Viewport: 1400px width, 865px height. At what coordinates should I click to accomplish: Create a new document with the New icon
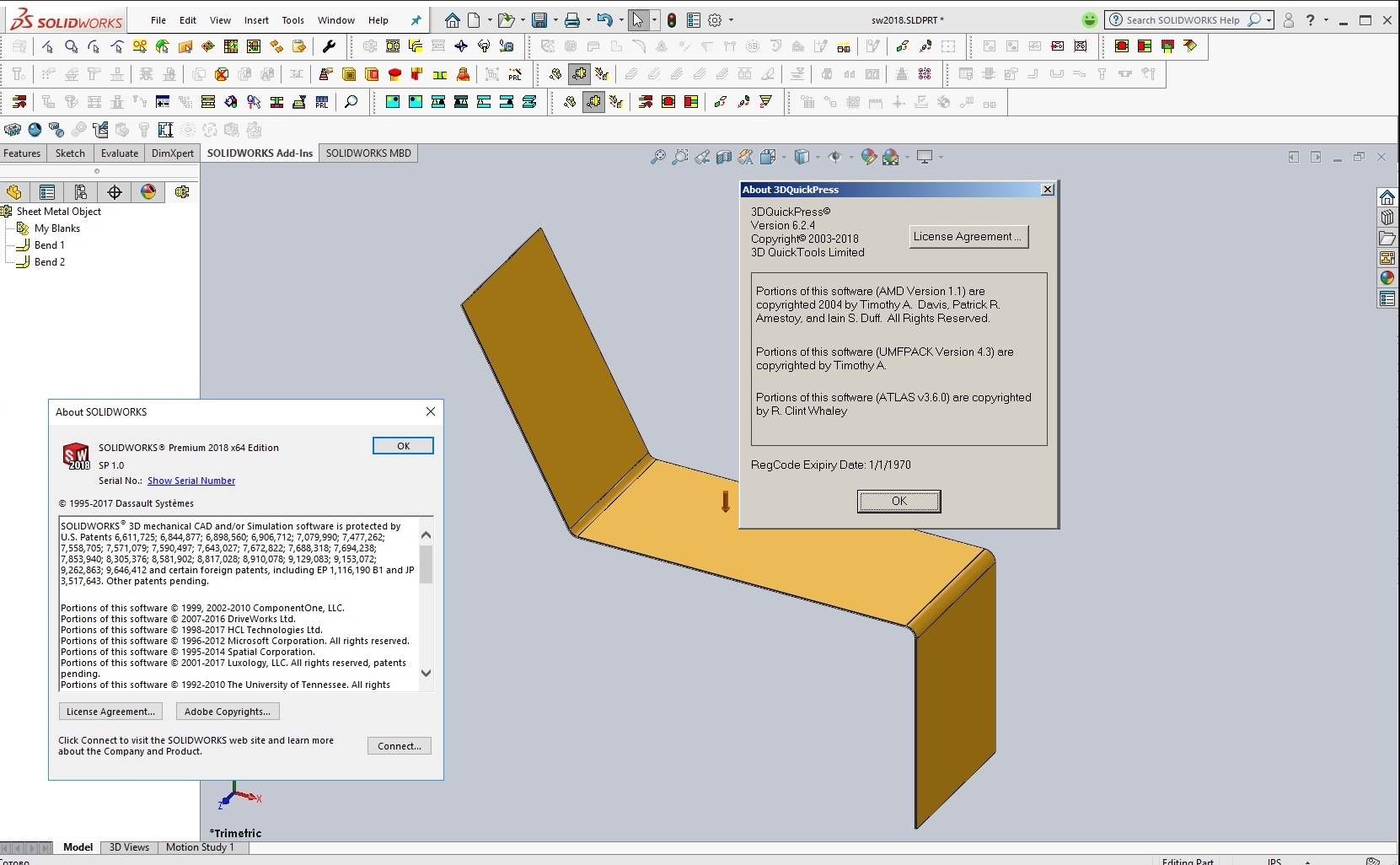(x=474, y=20)
